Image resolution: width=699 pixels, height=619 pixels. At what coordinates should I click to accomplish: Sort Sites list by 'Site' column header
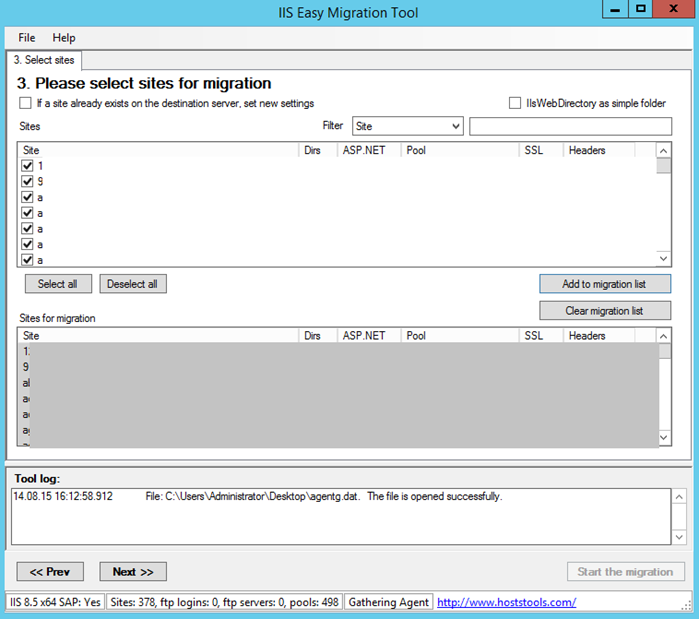(x=158, y=150)
